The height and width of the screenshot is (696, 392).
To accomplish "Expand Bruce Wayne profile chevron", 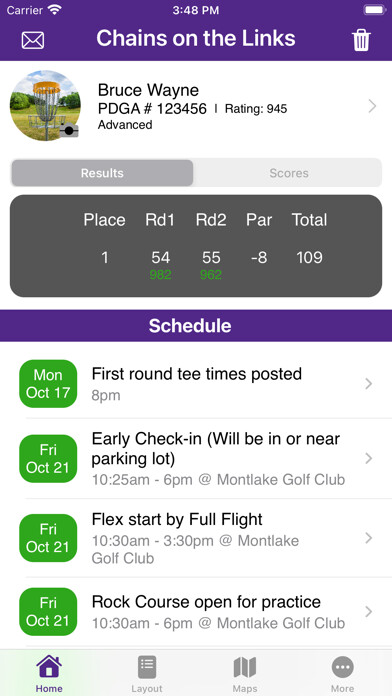I will tap(372, 106).
